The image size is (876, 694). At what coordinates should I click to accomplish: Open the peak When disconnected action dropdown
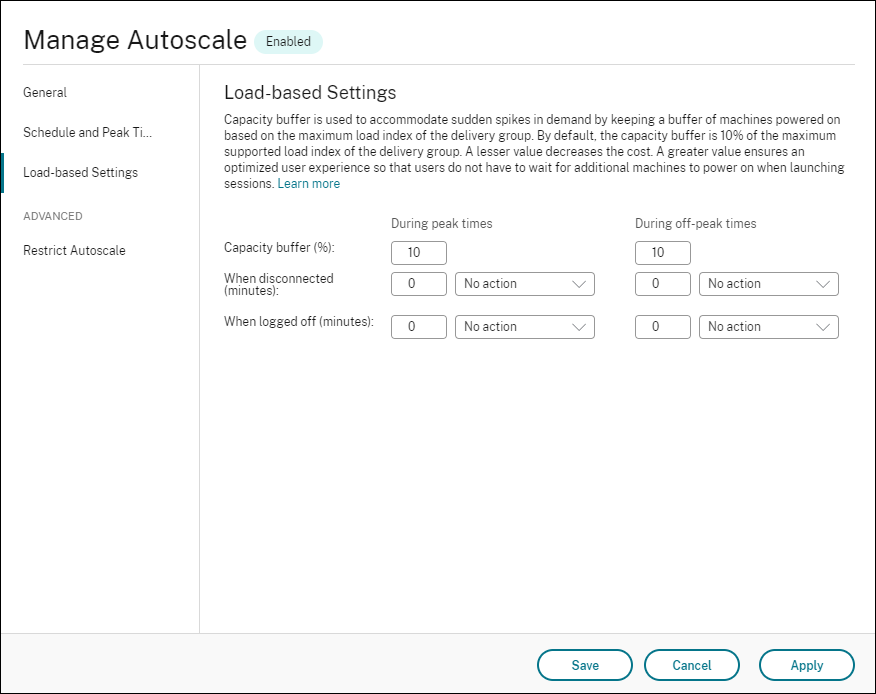tap(524, 284)
